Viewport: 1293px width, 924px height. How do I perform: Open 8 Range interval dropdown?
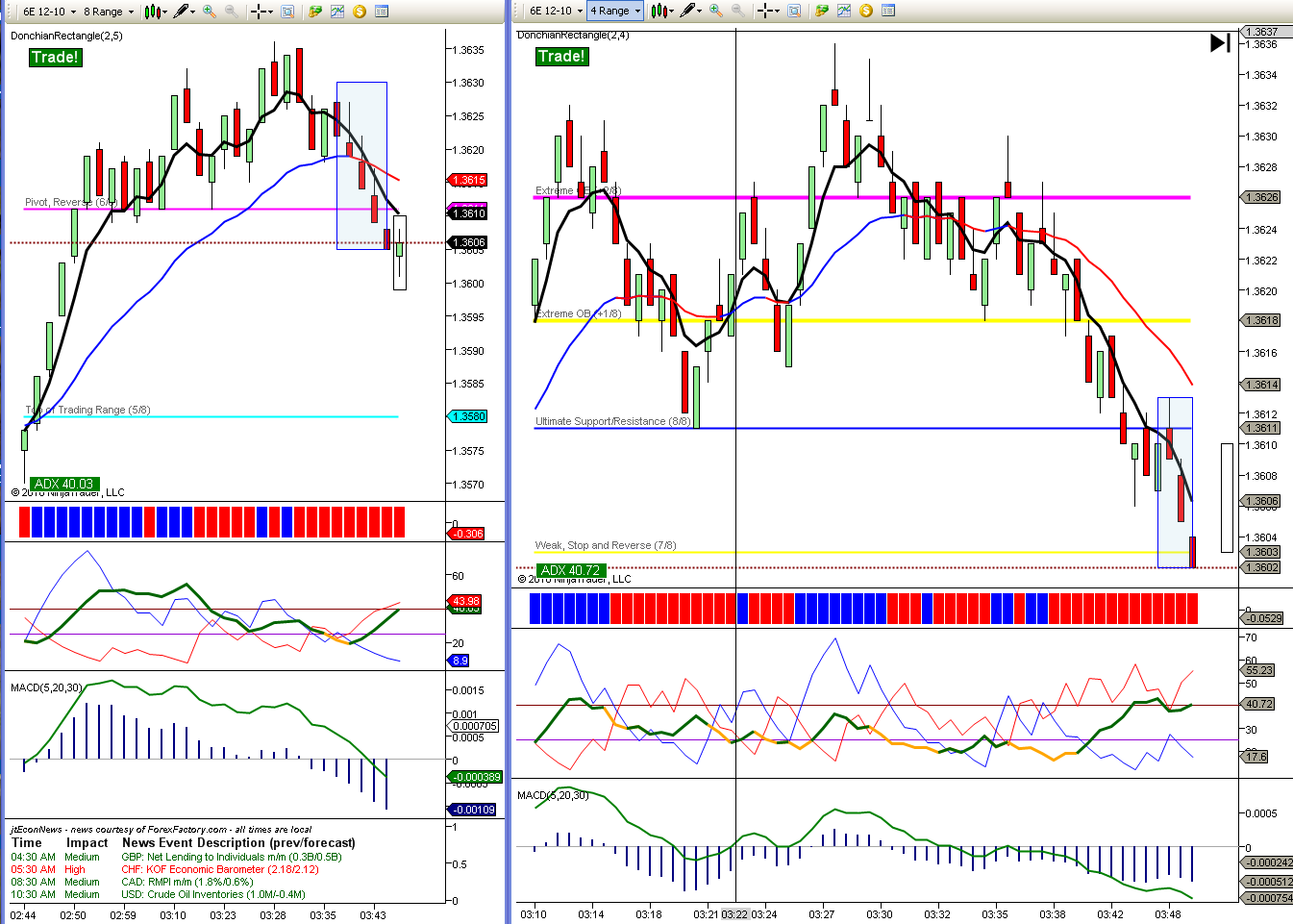click(x=109, y=12)
